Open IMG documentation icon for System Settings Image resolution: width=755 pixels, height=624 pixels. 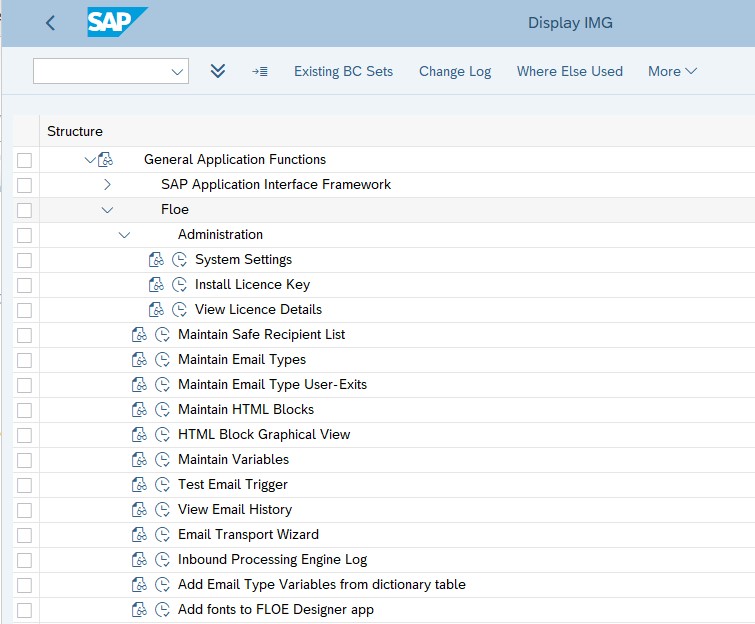click(x=156, y=260)
